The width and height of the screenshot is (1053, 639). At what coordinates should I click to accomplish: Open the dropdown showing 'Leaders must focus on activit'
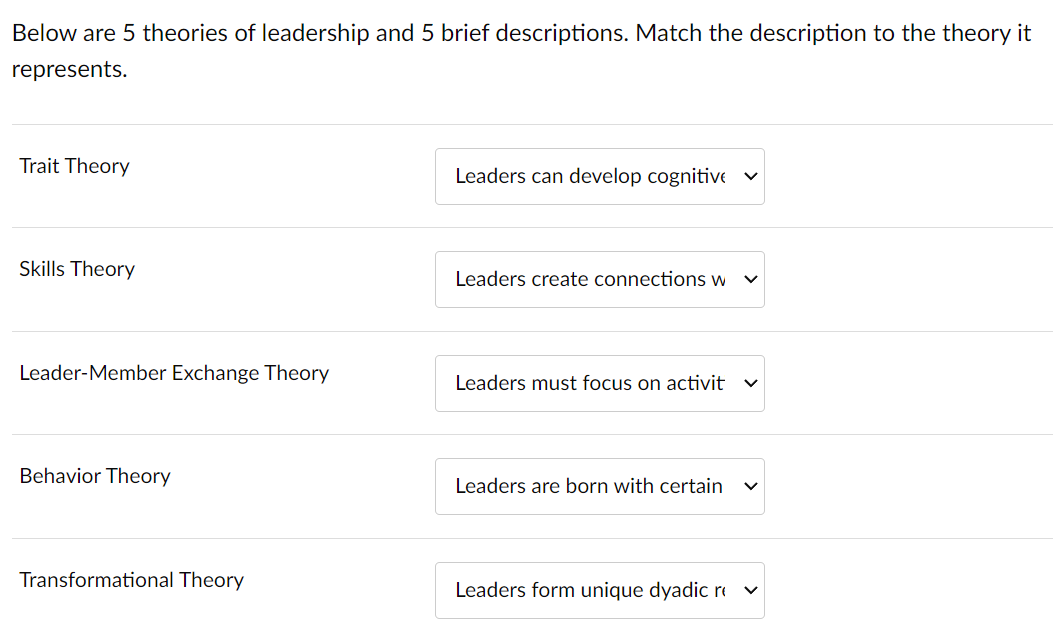600,383
